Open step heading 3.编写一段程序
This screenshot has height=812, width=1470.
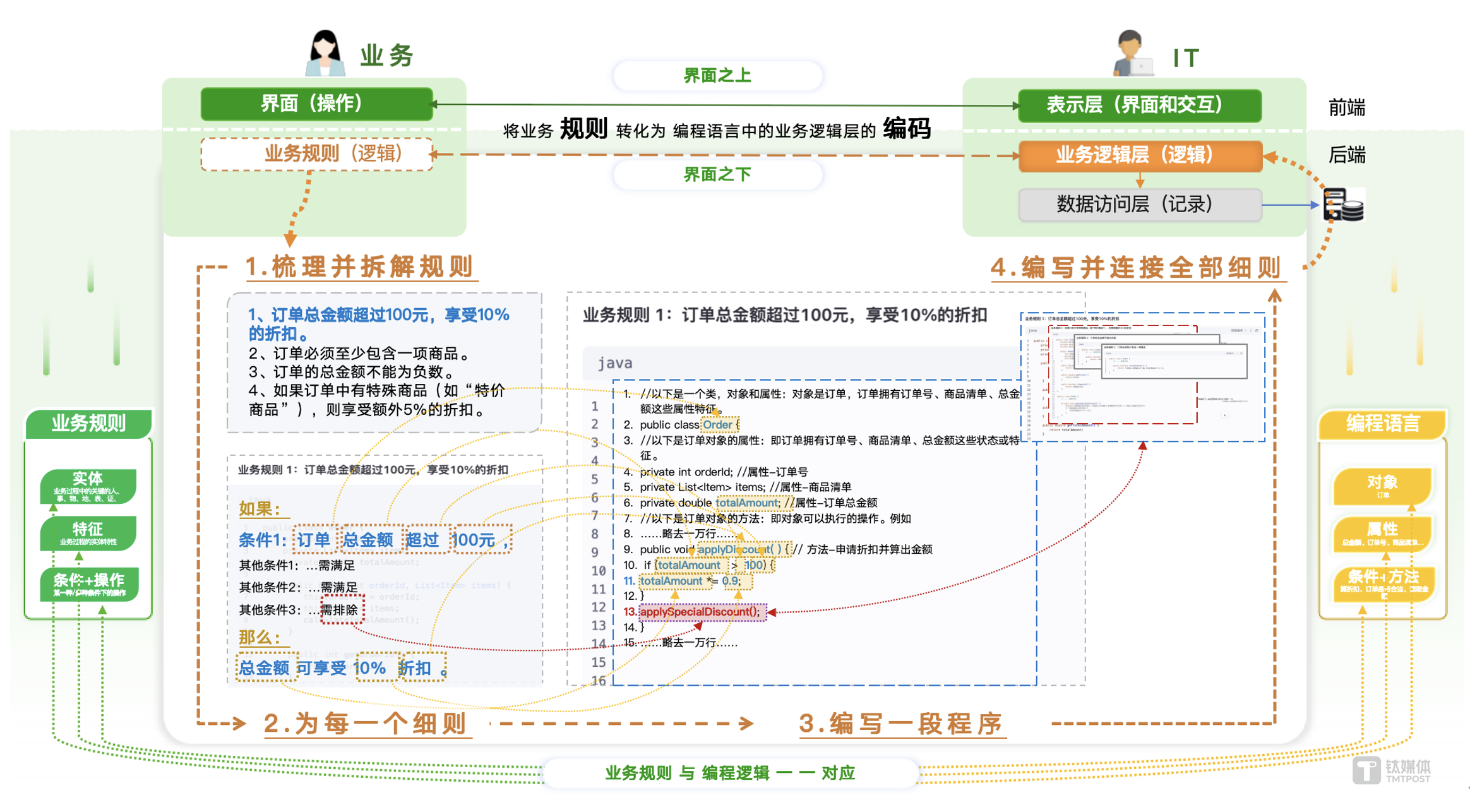coord(902,724)
